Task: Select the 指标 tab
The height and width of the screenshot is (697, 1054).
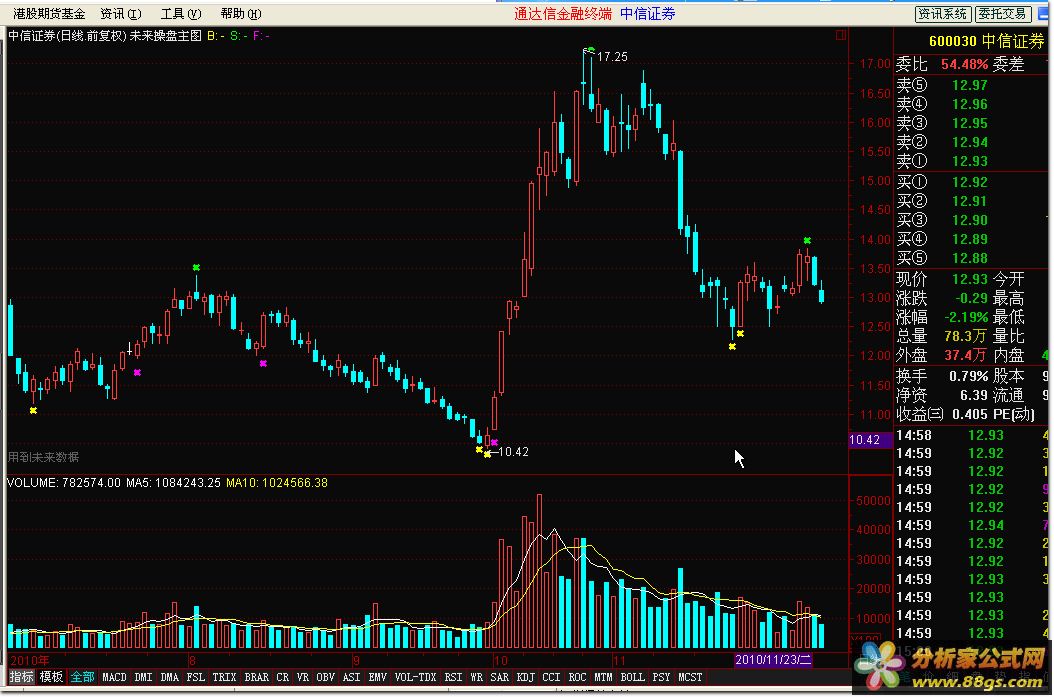Action: coord(22,677)
